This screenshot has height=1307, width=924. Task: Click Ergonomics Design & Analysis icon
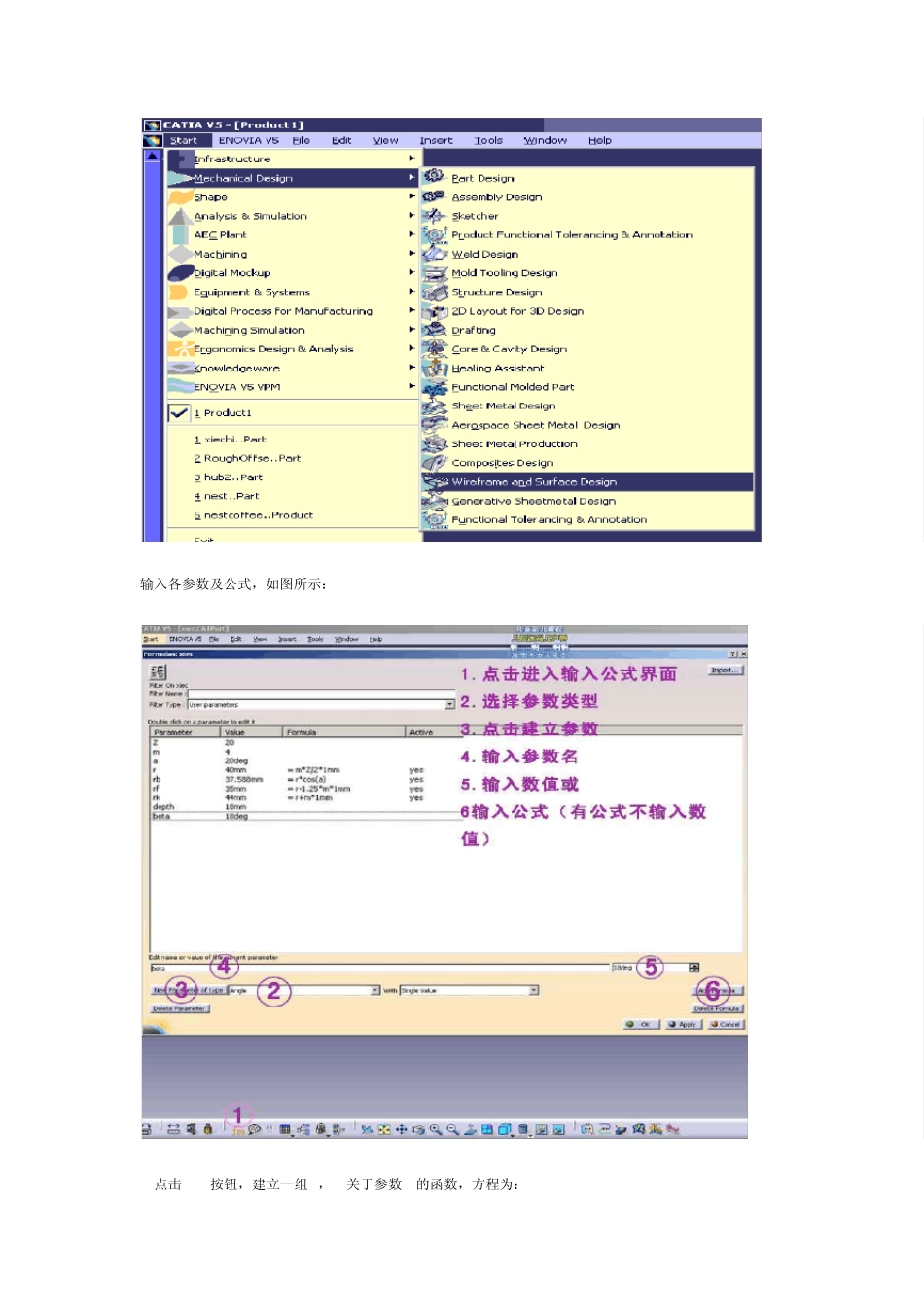[180, 348]
